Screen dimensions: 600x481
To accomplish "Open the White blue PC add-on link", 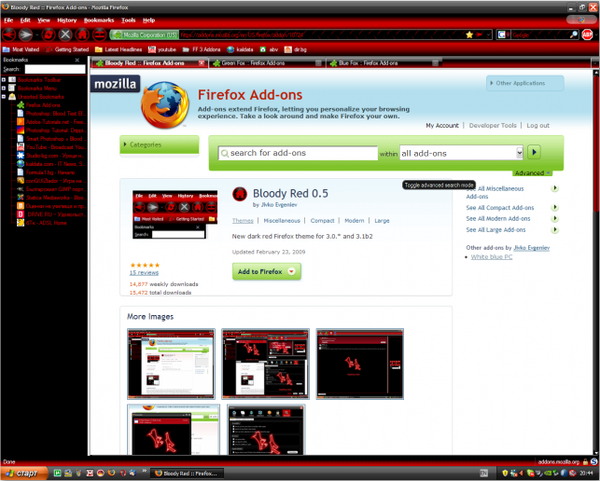I will click(491, 257).
